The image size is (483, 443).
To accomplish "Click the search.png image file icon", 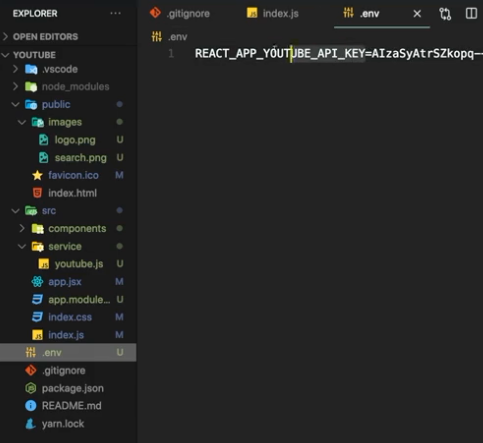I will [x=44, y=158].
